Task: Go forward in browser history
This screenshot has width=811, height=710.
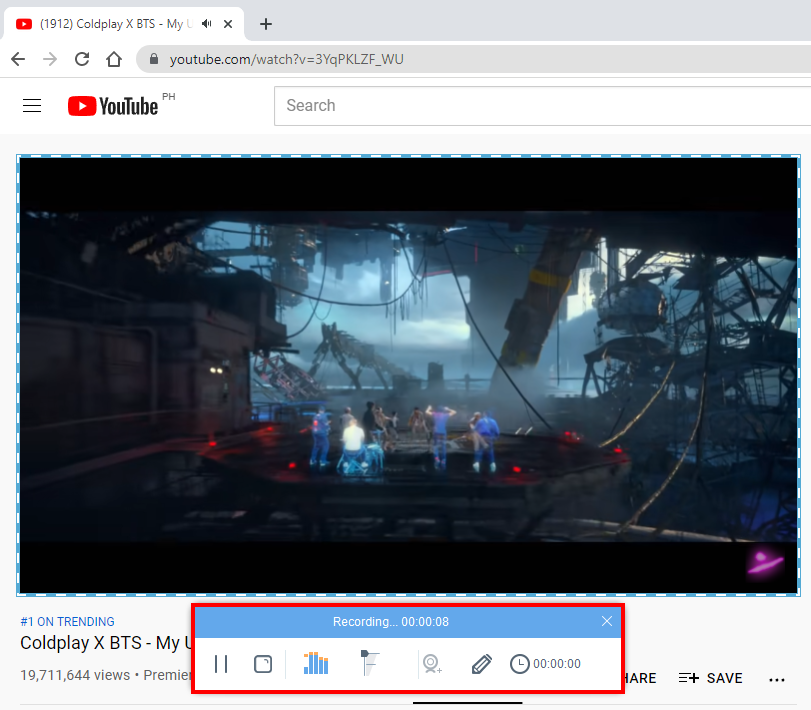Action: tap(50, 59)
